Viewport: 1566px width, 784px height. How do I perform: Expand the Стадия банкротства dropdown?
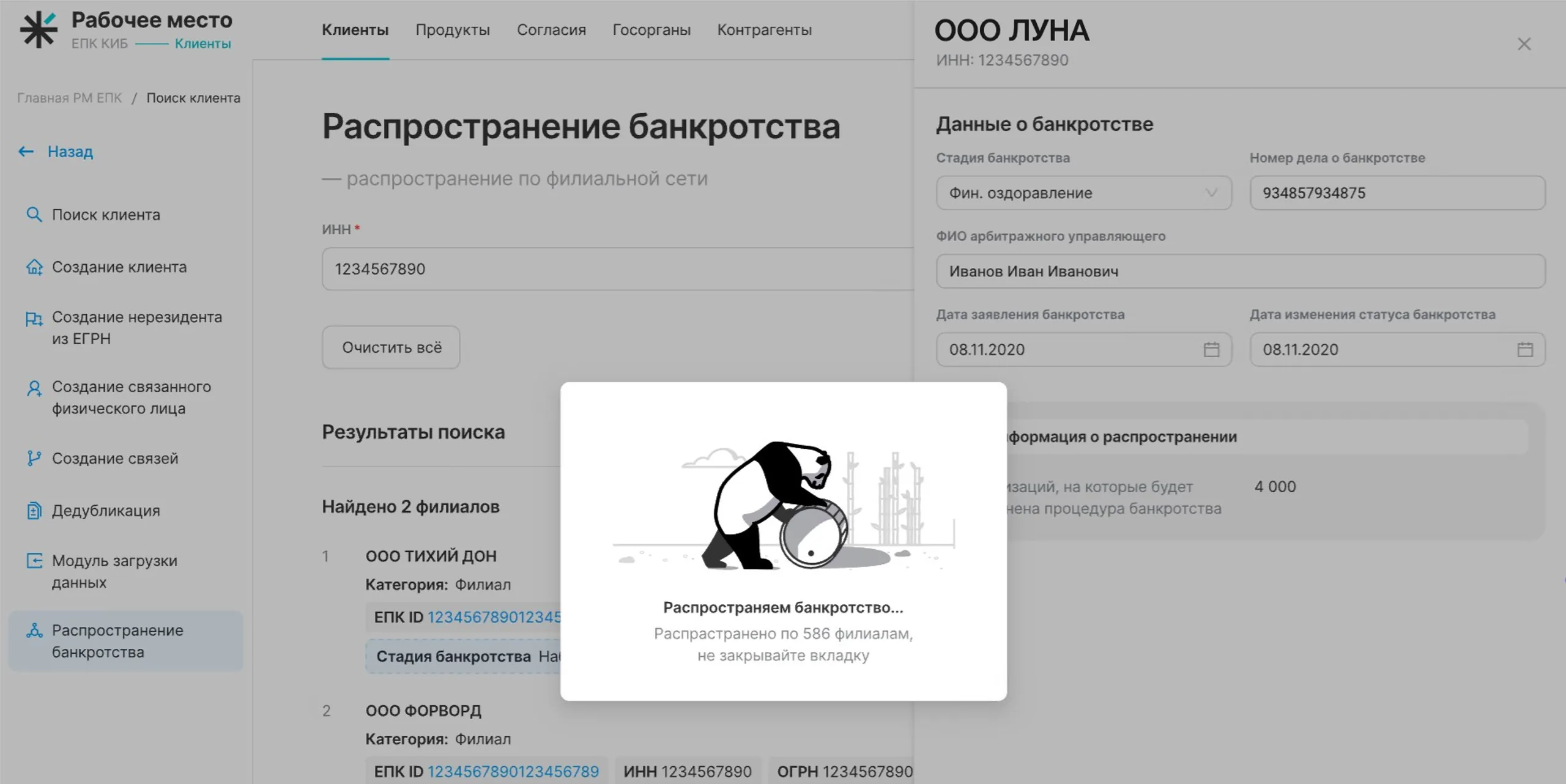point(1083,193)
